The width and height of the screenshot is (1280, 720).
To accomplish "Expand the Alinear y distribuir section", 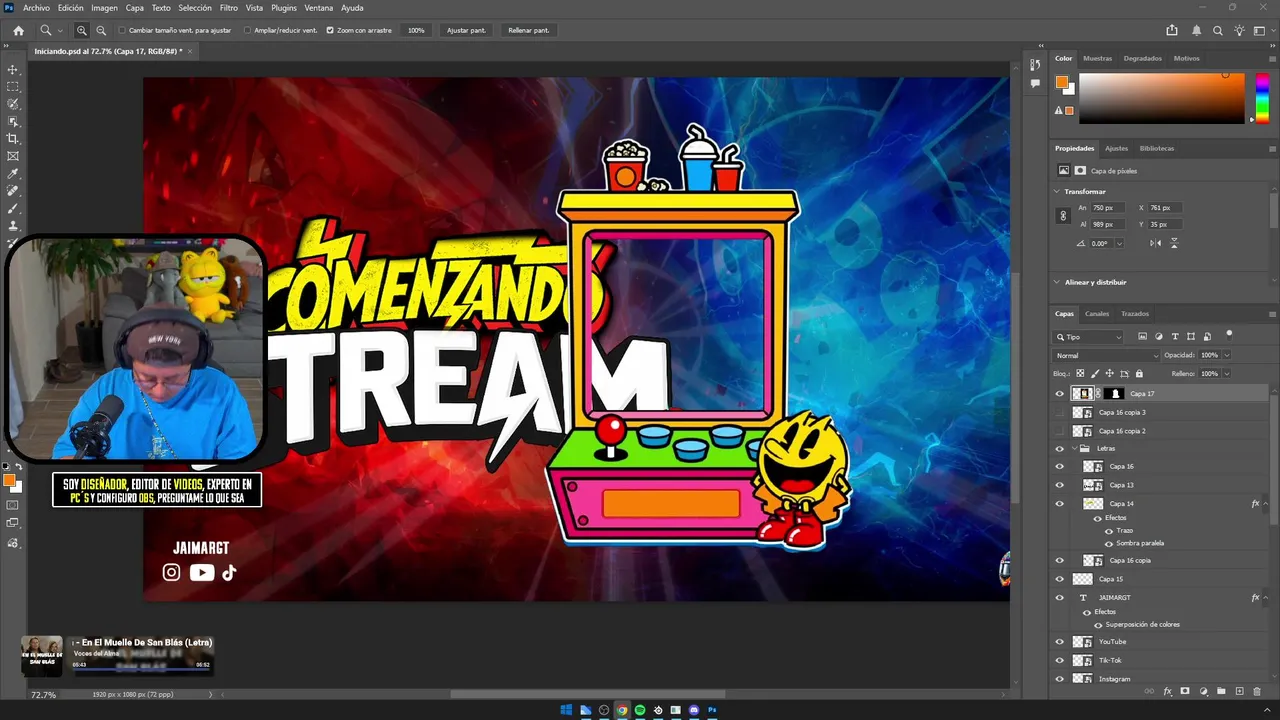I will tap(1058, 282).
